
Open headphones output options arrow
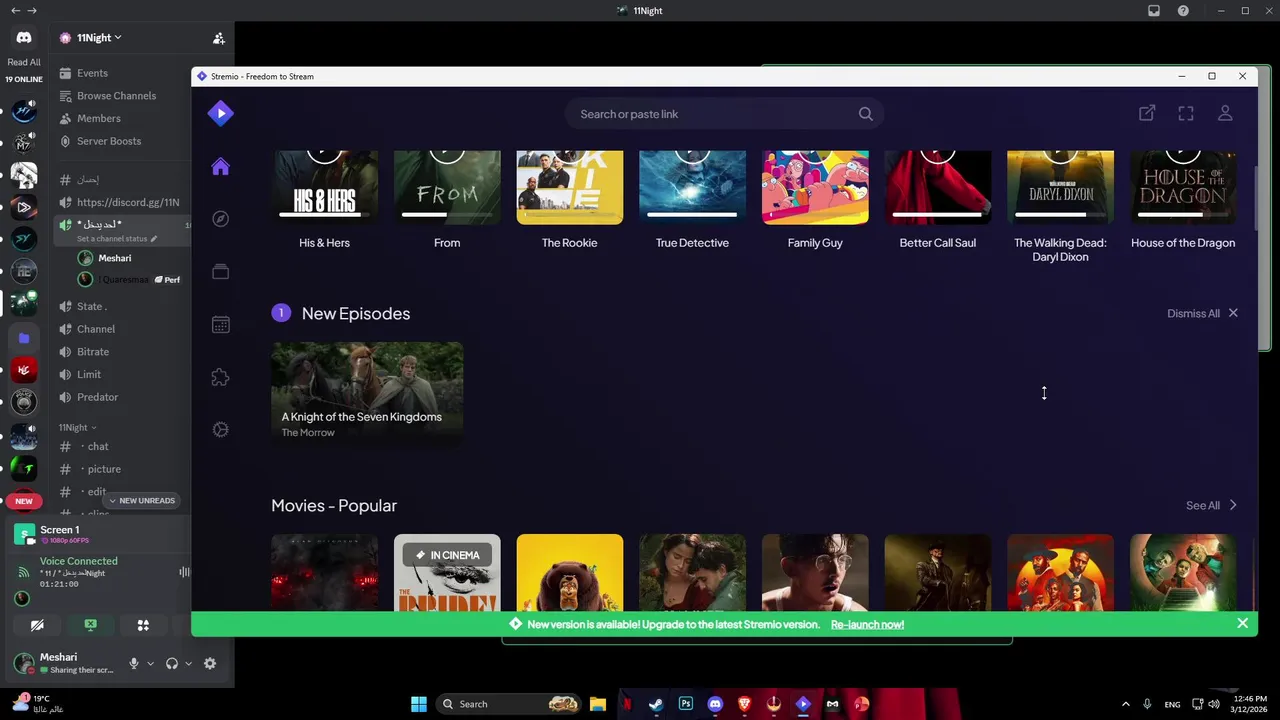[x=188, y=663]
